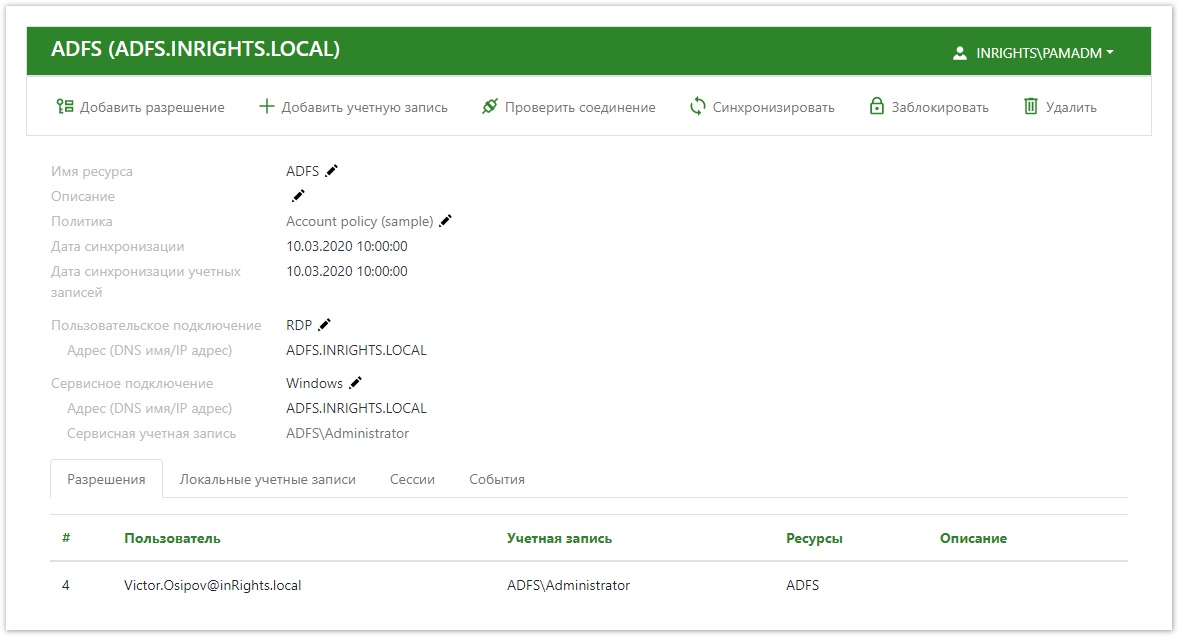Viewport: 1178px width, 636px height.
Task: Click Дата синхронизации value 10.03.2020 10:00:00
Action: tap(346, 246)
